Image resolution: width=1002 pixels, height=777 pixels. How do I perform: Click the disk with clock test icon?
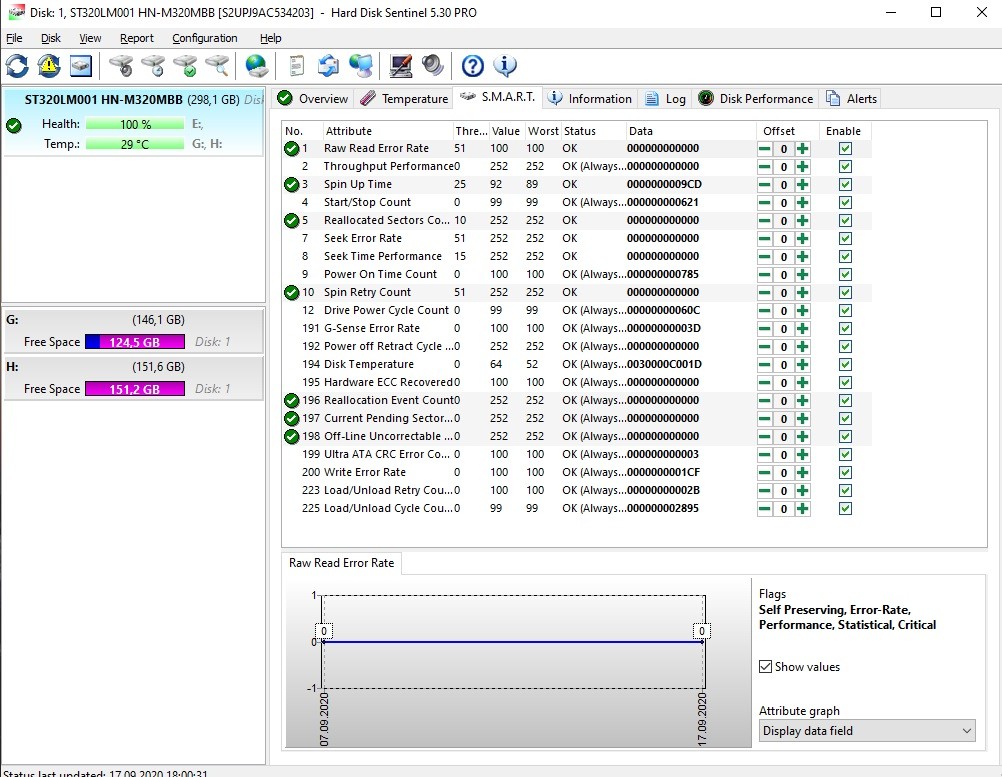click(153, 66)
